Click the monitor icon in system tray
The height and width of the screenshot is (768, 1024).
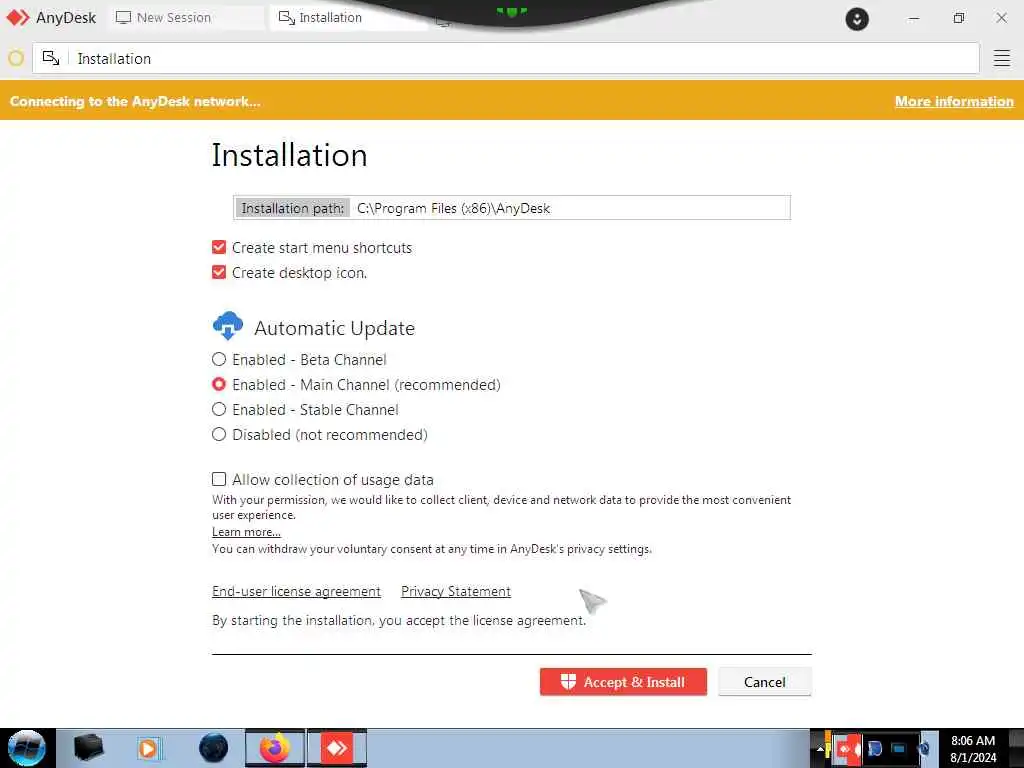coord(899,749)
